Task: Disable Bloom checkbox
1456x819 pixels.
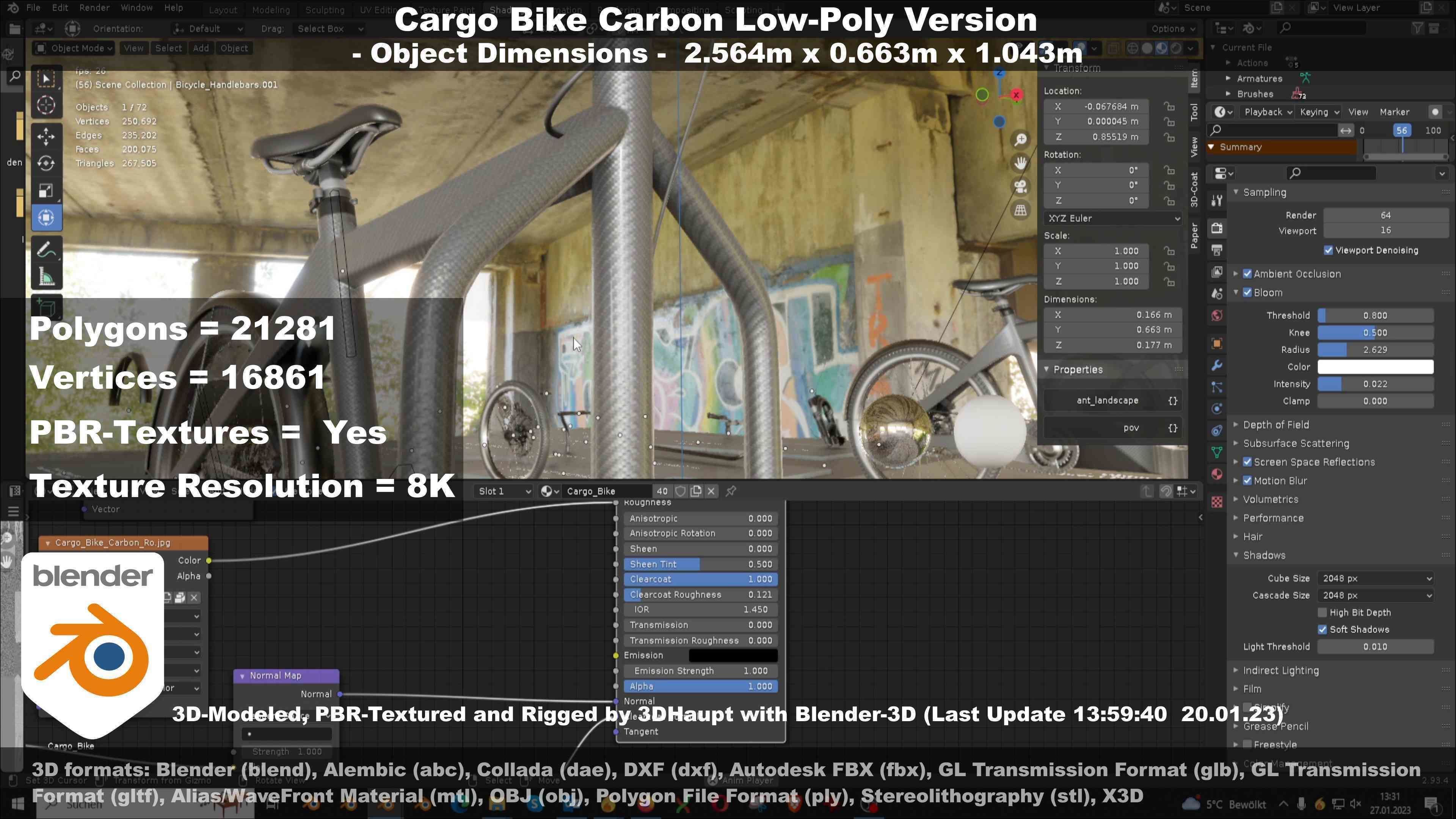Action: point(1247,293)
